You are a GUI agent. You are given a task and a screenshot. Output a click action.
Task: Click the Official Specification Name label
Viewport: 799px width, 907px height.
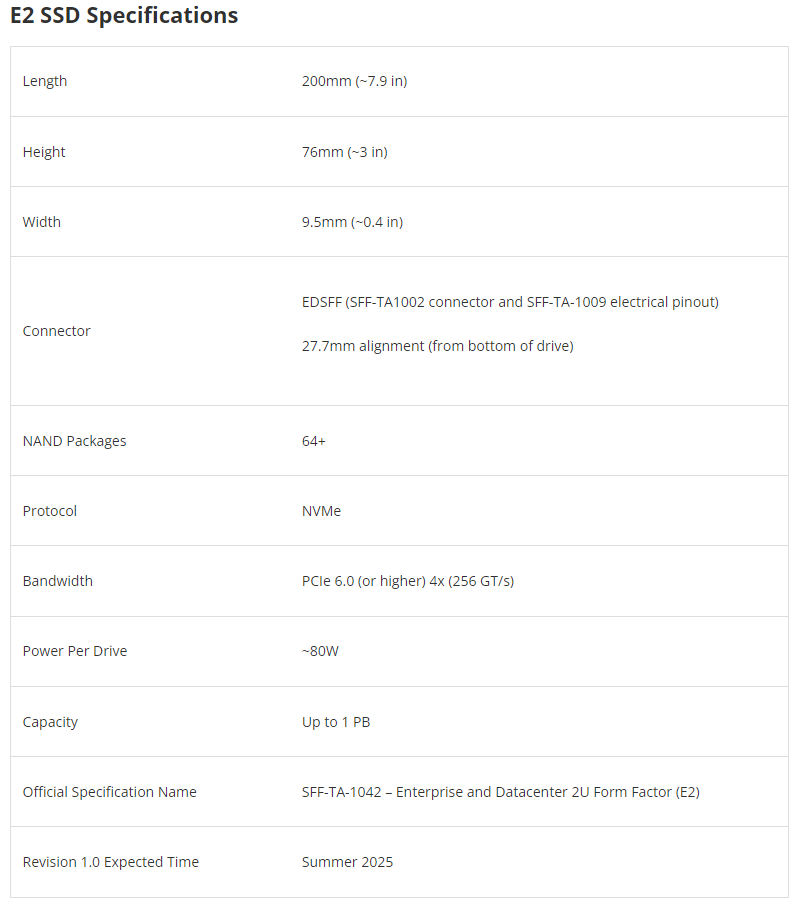[x=109, y=792]
